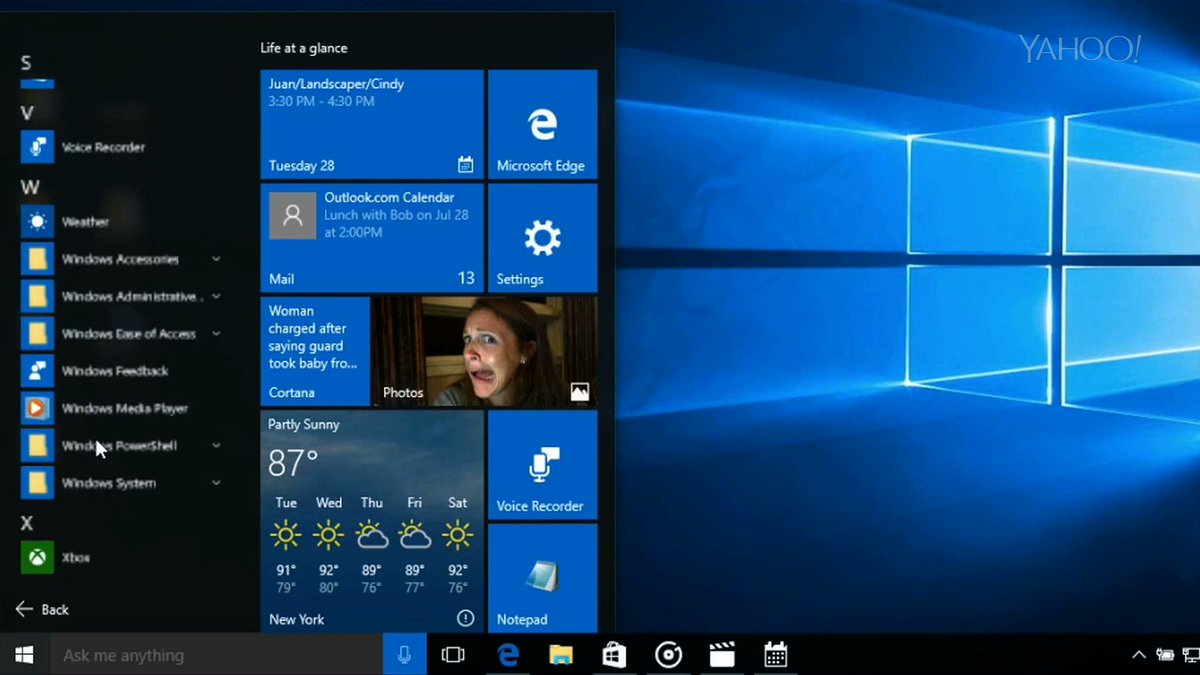Expand the Windows PowerShell chevron
Viewport: 1200px width, 675px height.
click(x=216, y=445)
